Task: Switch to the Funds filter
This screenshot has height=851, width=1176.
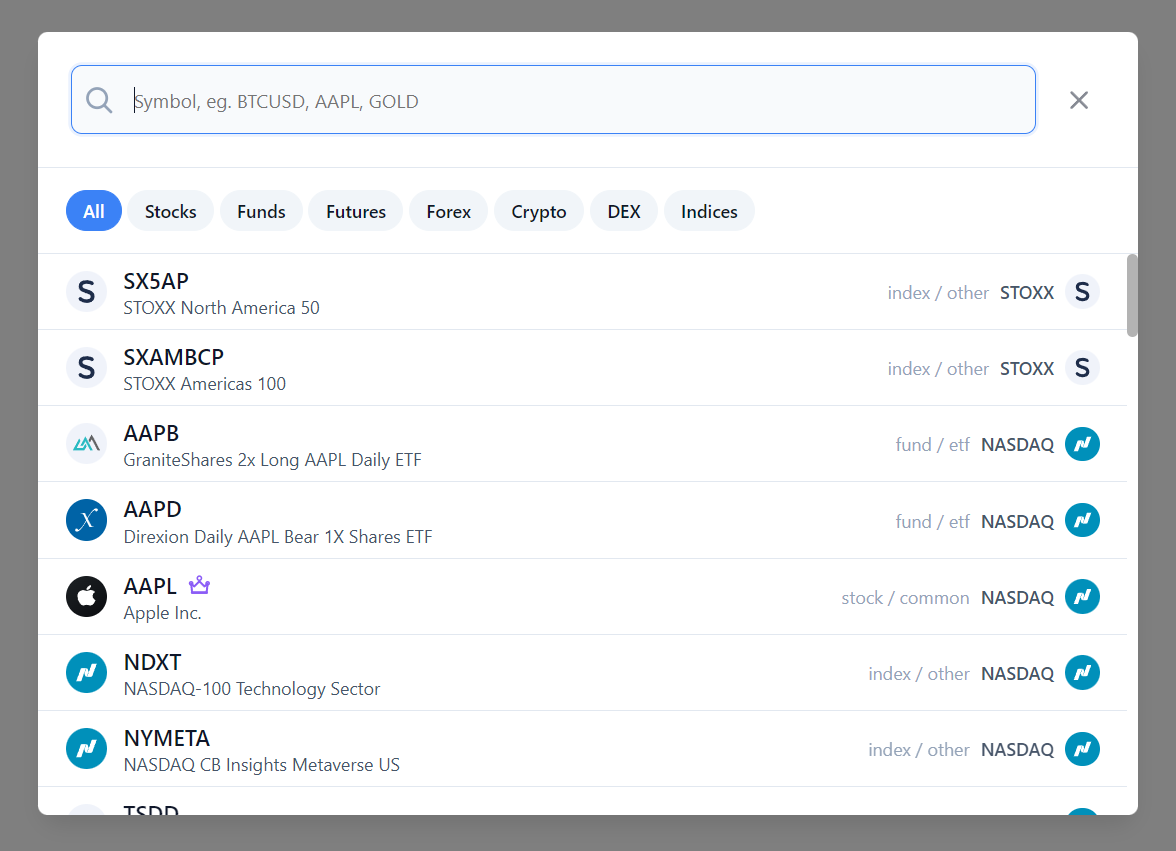Action: pos(261,211)
